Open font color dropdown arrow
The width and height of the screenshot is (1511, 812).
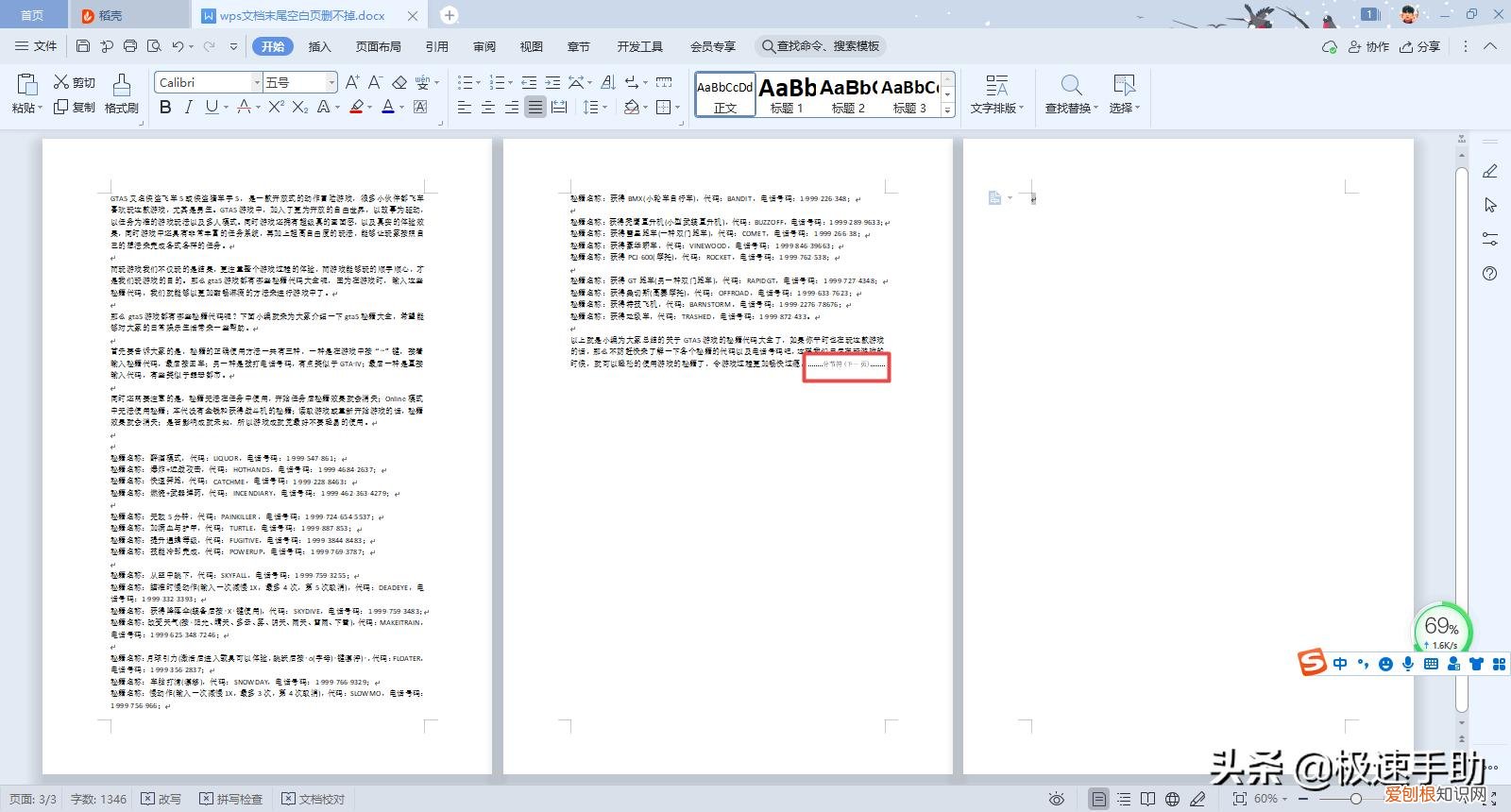[x=401, y=107]
